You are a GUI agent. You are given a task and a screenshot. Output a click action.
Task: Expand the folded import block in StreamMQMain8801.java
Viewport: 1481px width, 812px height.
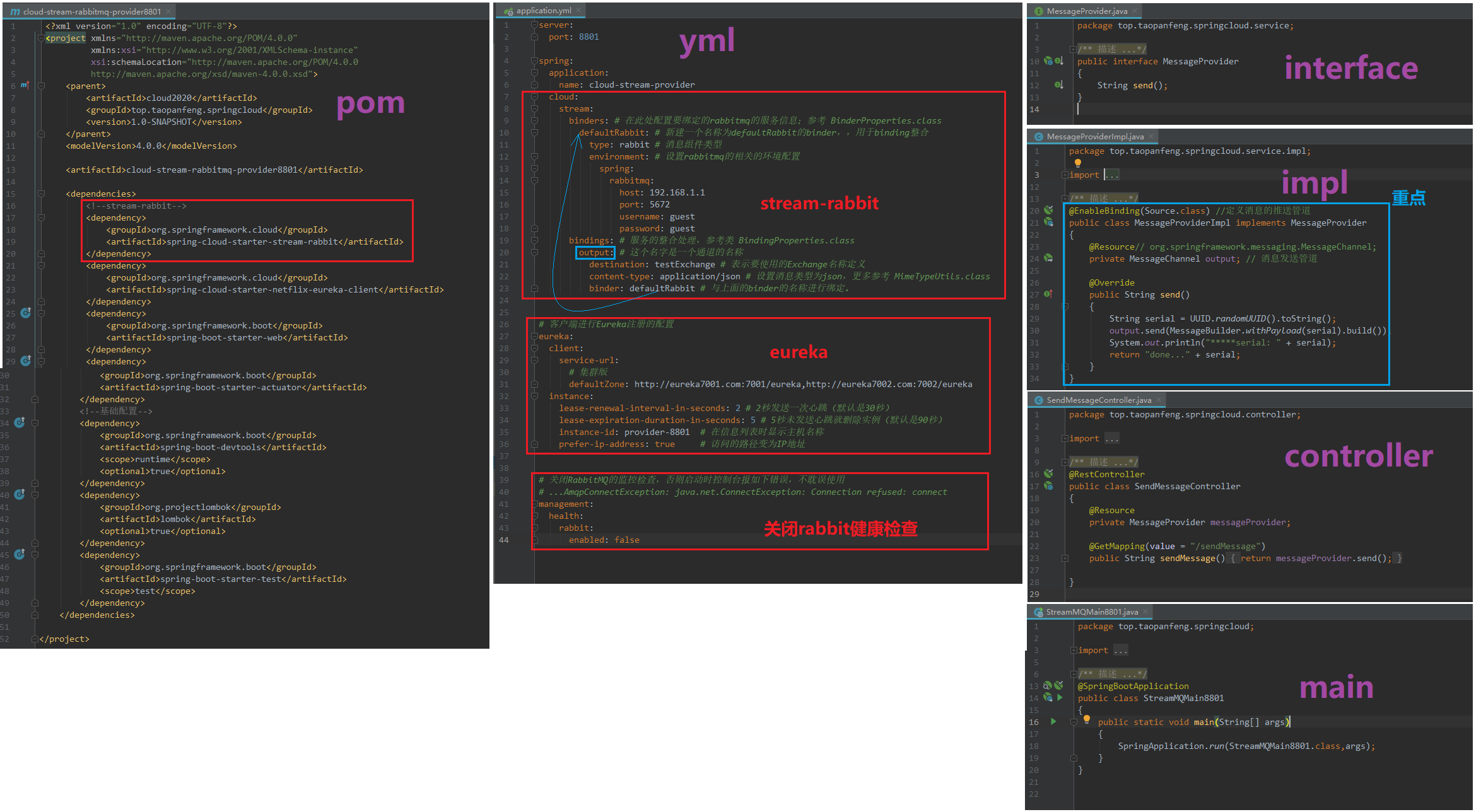1074,651
